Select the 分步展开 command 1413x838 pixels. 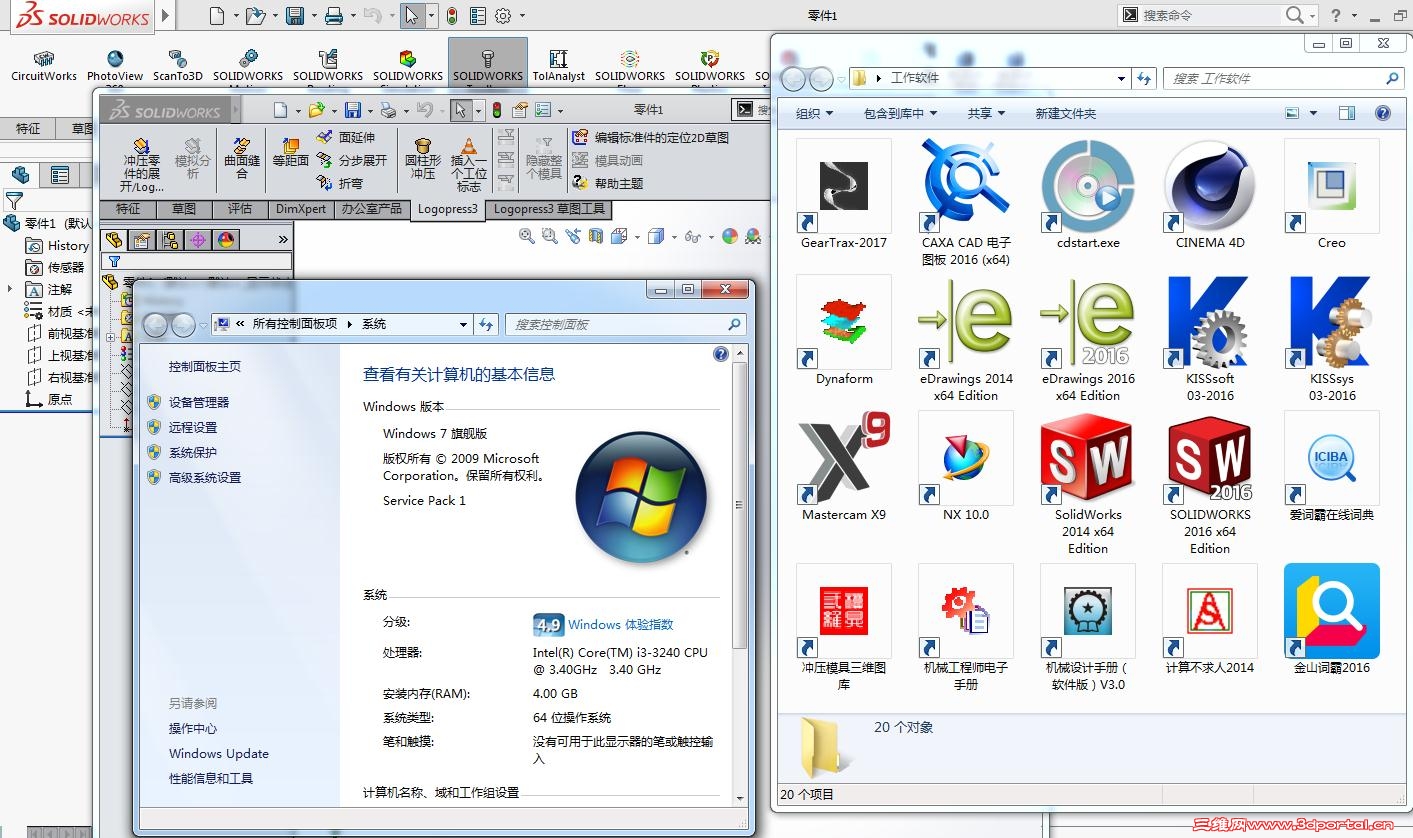coord(351,160)
